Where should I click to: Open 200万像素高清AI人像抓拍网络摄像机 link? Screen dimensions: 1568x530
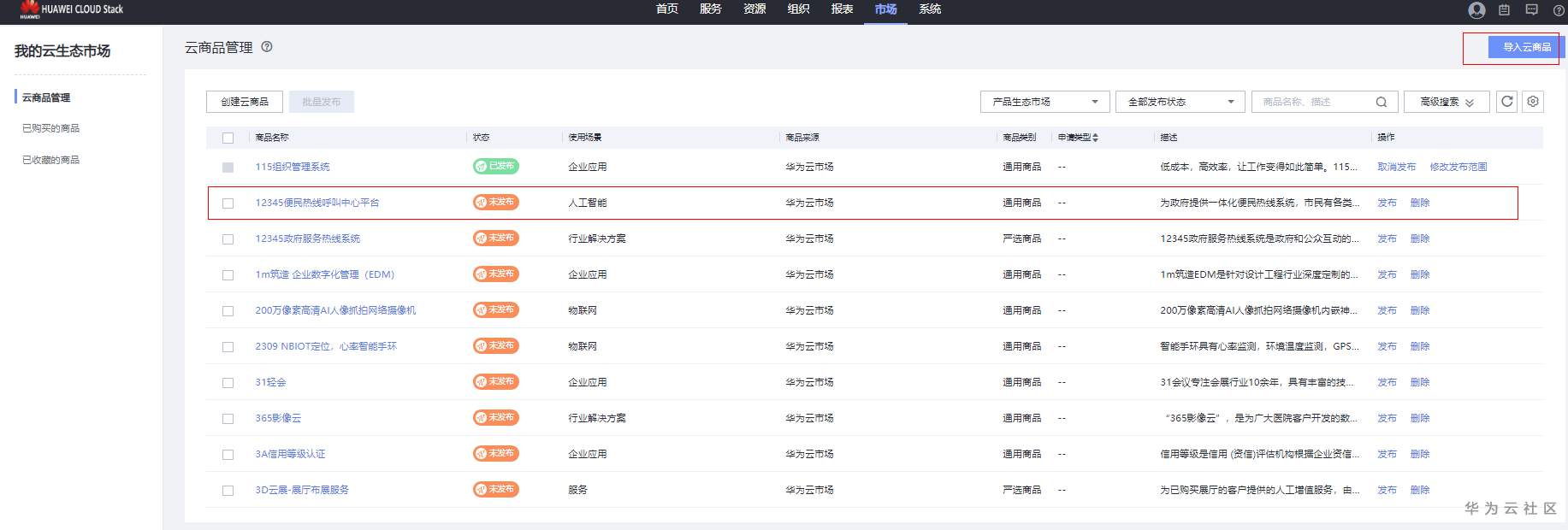[x=335, y=310]
